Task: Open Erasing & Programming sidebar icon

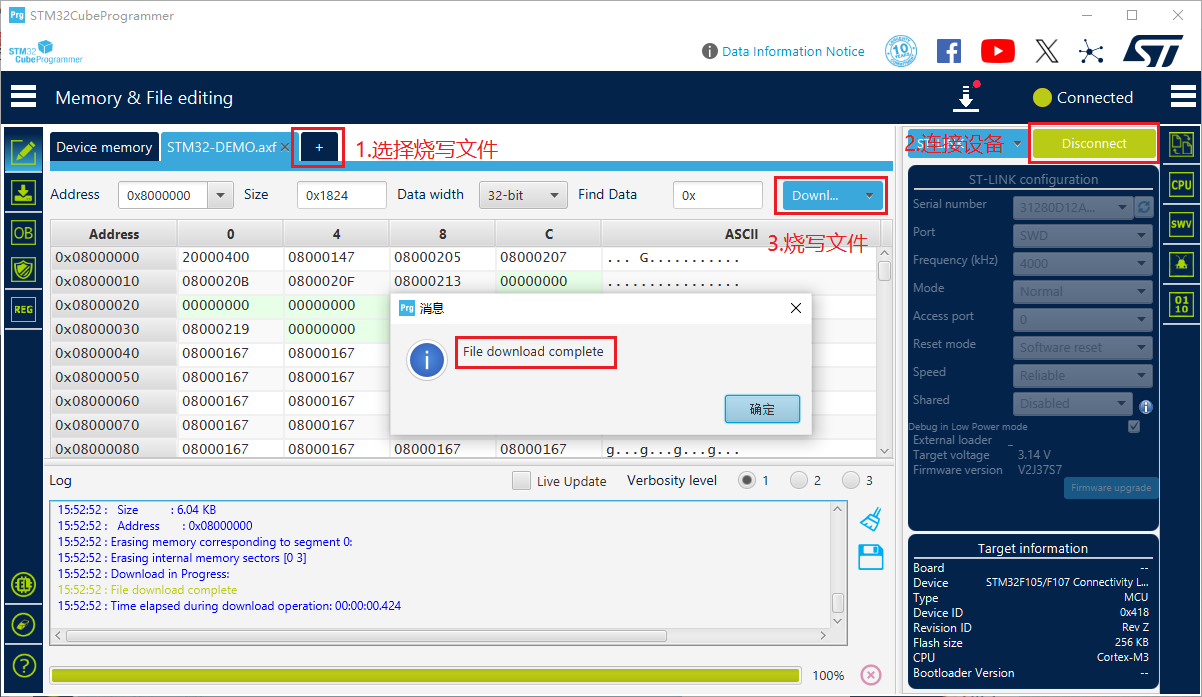Action: click(23, 193)
